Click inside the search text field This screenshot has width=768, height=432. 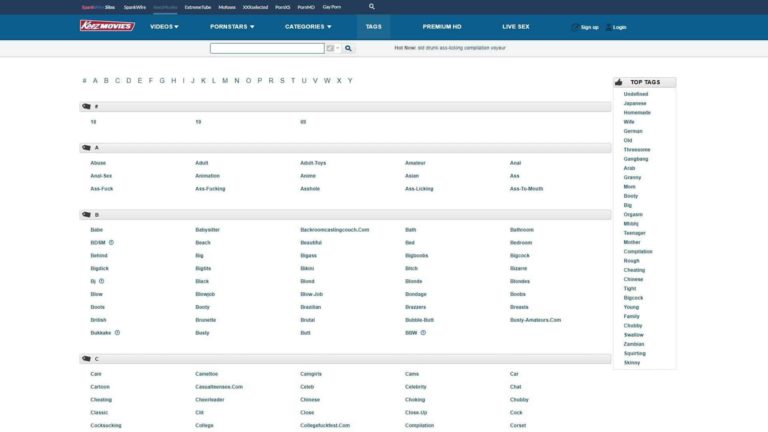point(266,48)
